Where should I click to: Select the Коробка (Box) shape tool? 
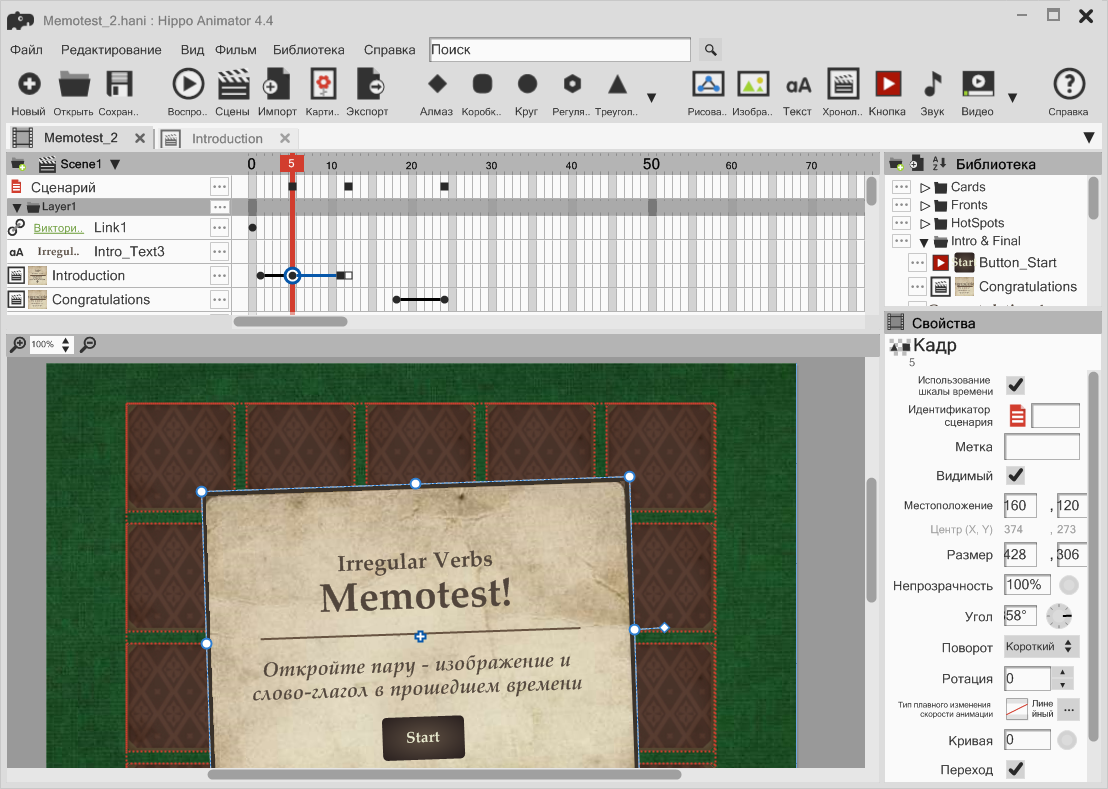pyautogui.click(x=482, y=84)
